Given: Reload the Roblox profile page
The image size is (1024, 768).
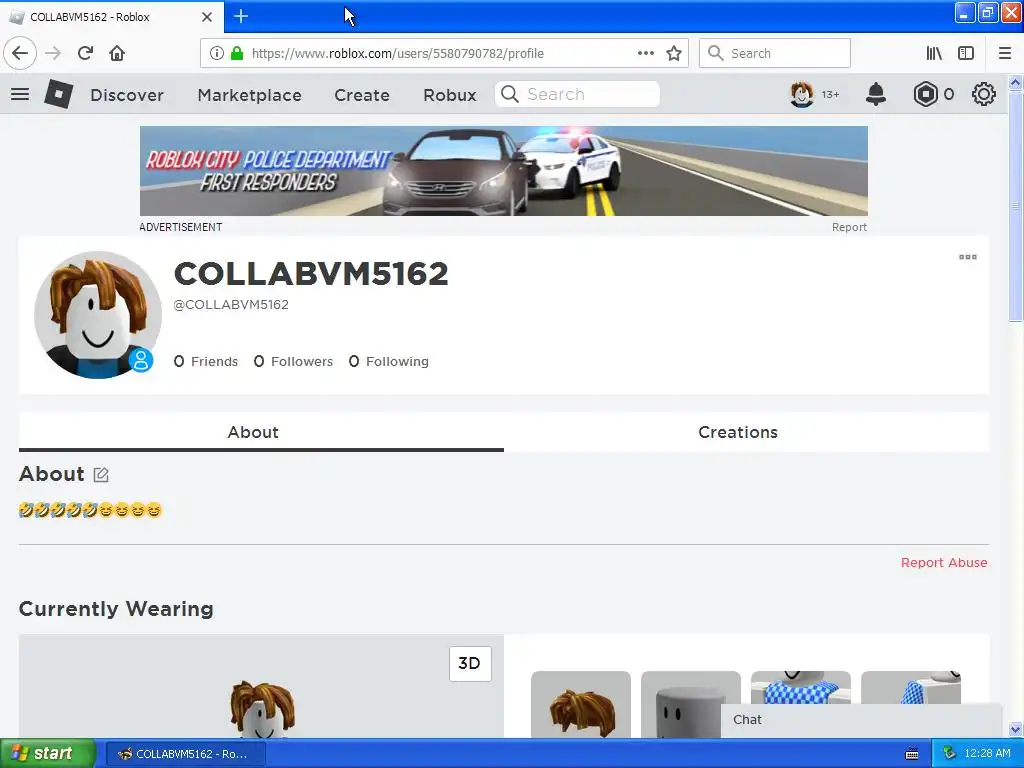Looking at the screenshot, I should pos(85,53).
